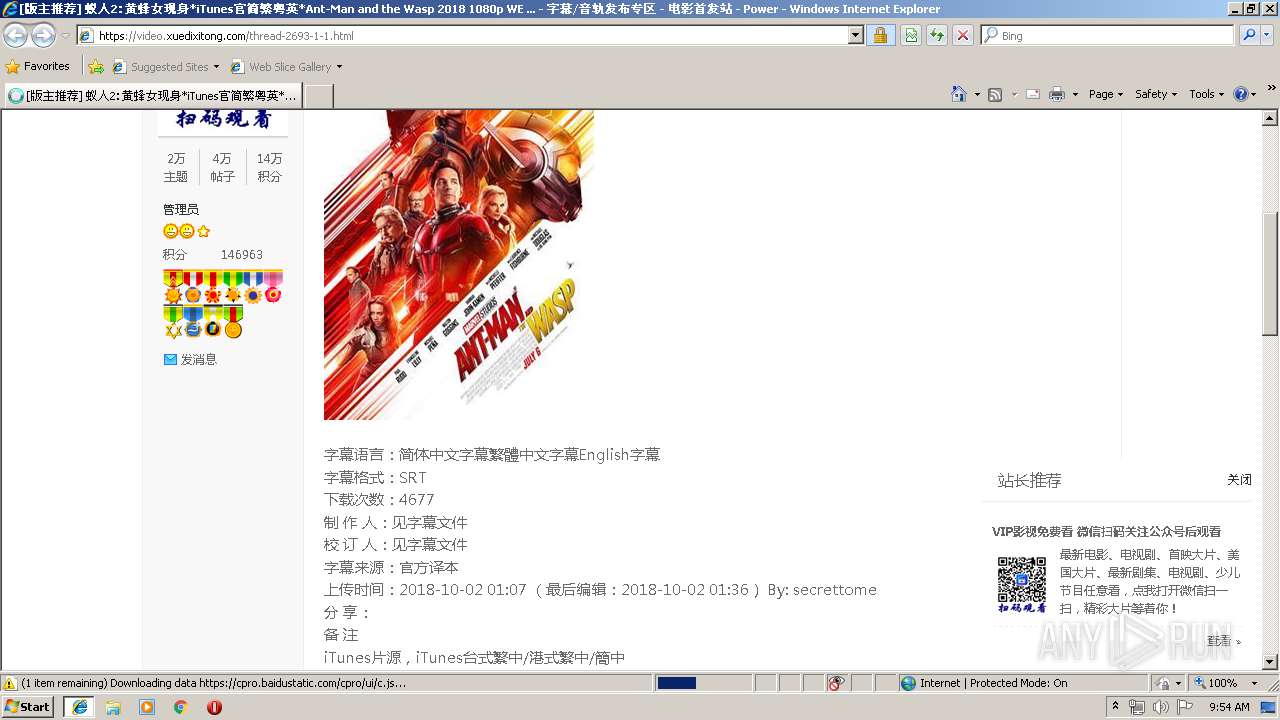
Task: Click the page loading progress bar
Action: point(703,683)
